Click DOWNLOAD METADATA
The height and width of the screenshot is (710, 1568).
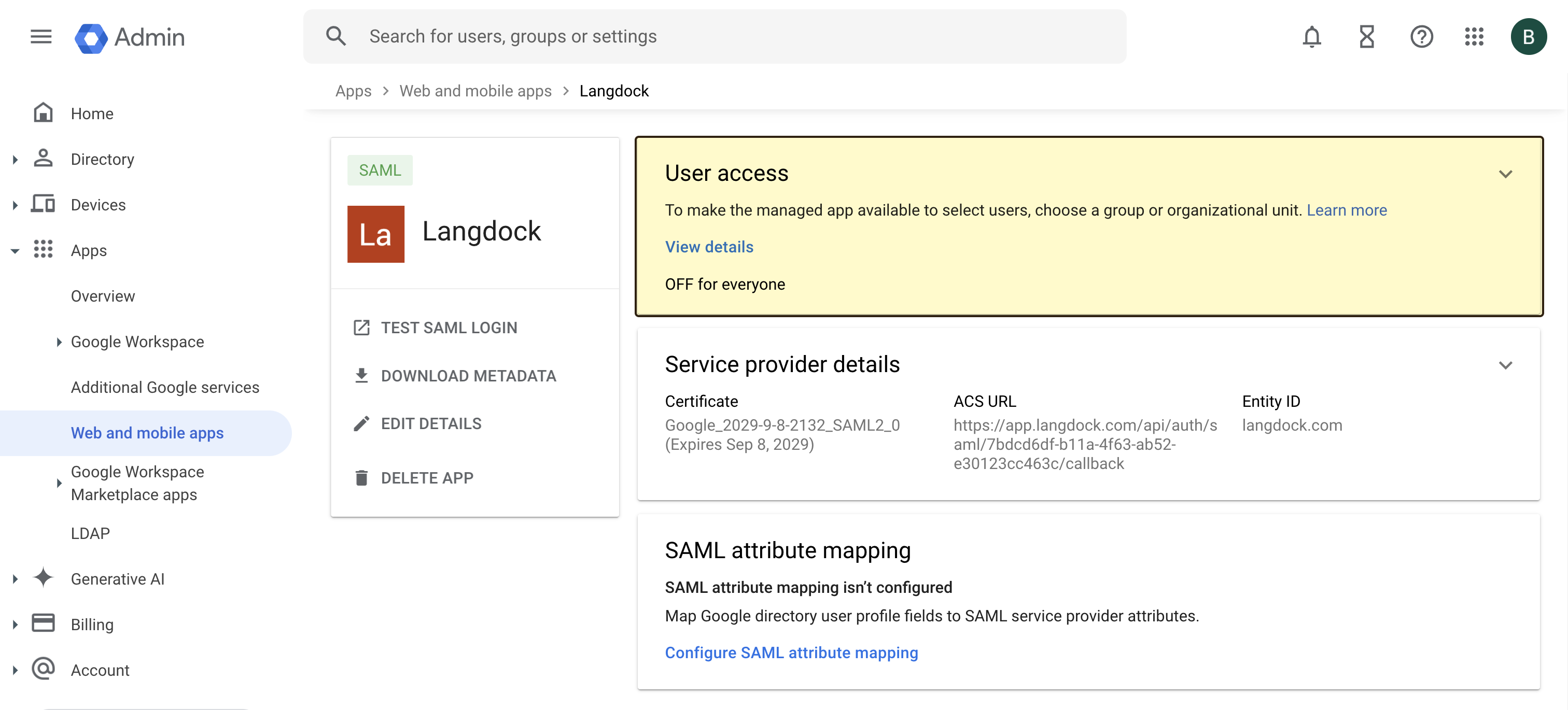coord(468,376)
